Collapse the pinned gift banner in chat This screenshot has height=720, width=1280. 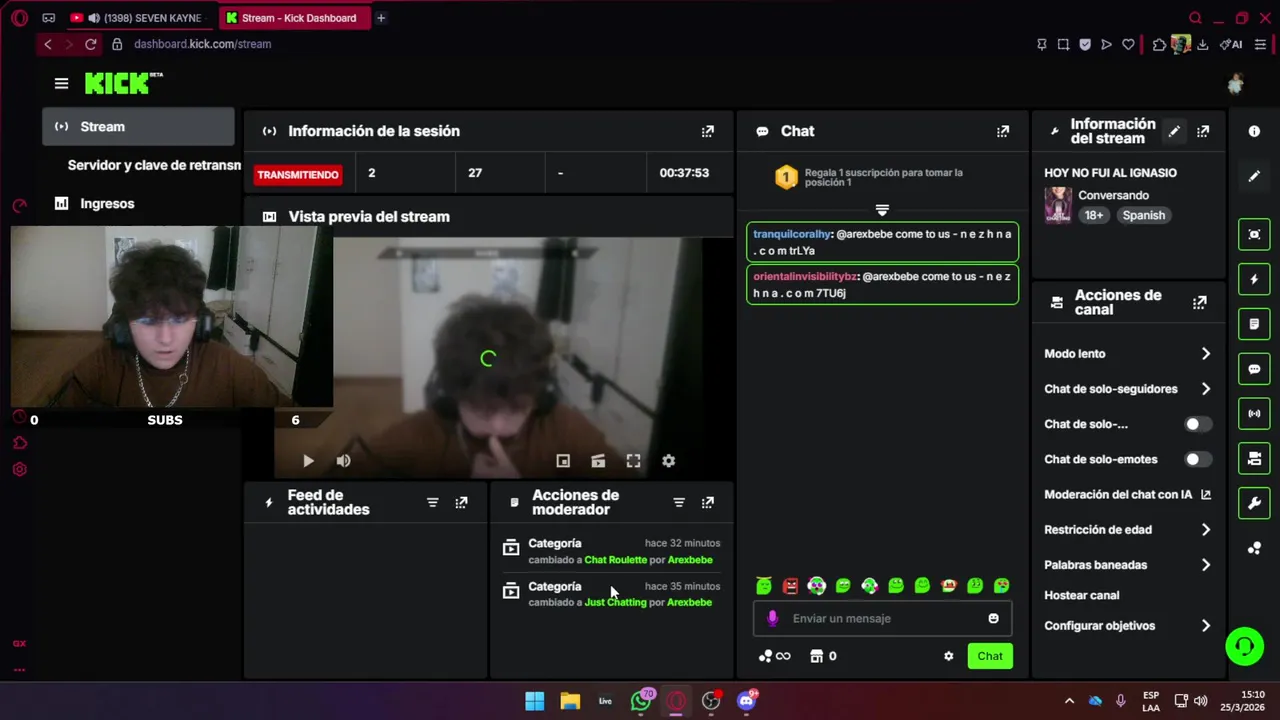point(882,210)
